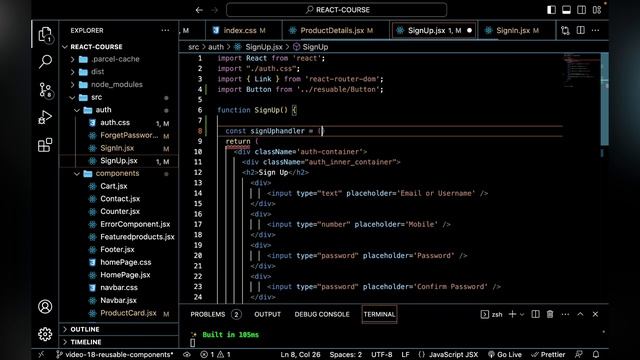Toggle bottom panel layout icon

[566, 10]
